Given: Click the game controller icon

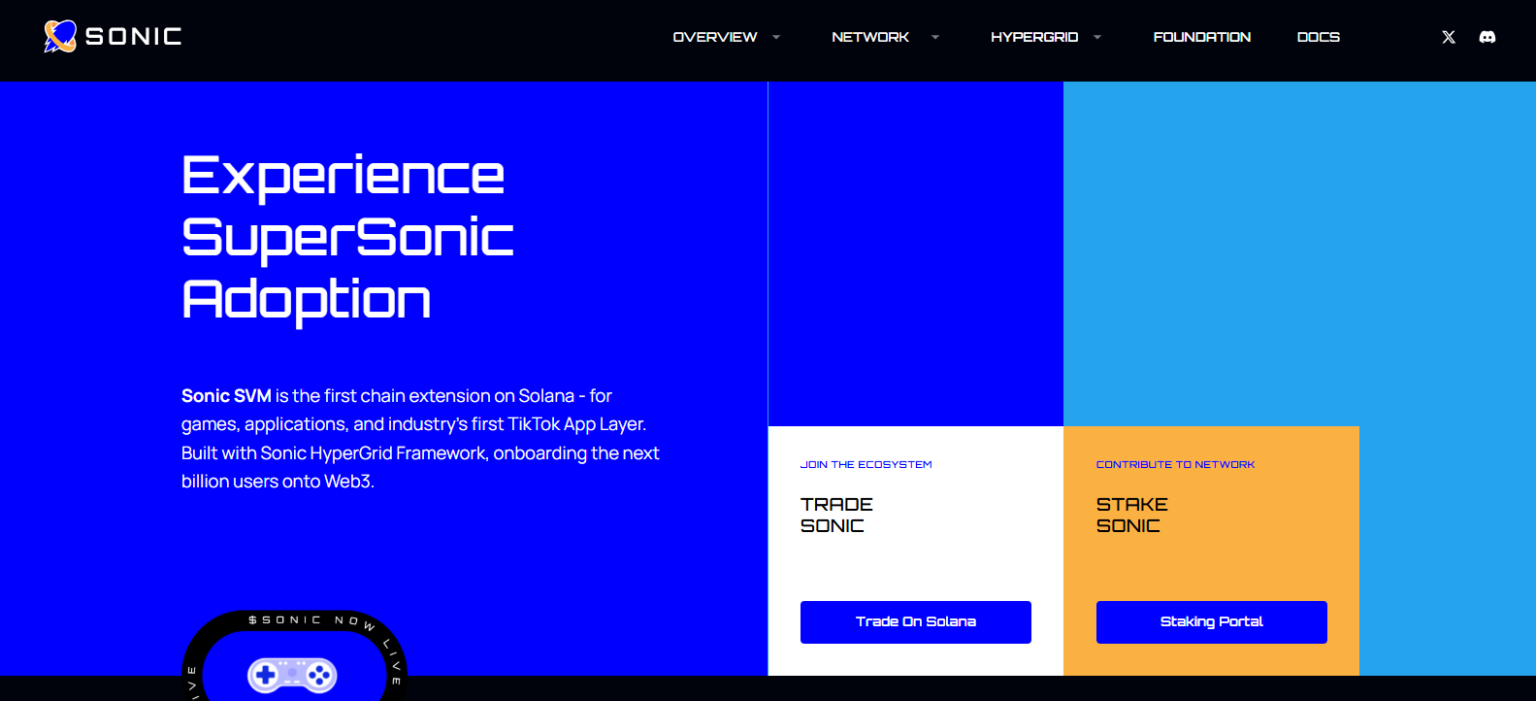Looking at the screenshot, I should coord(292,675).
